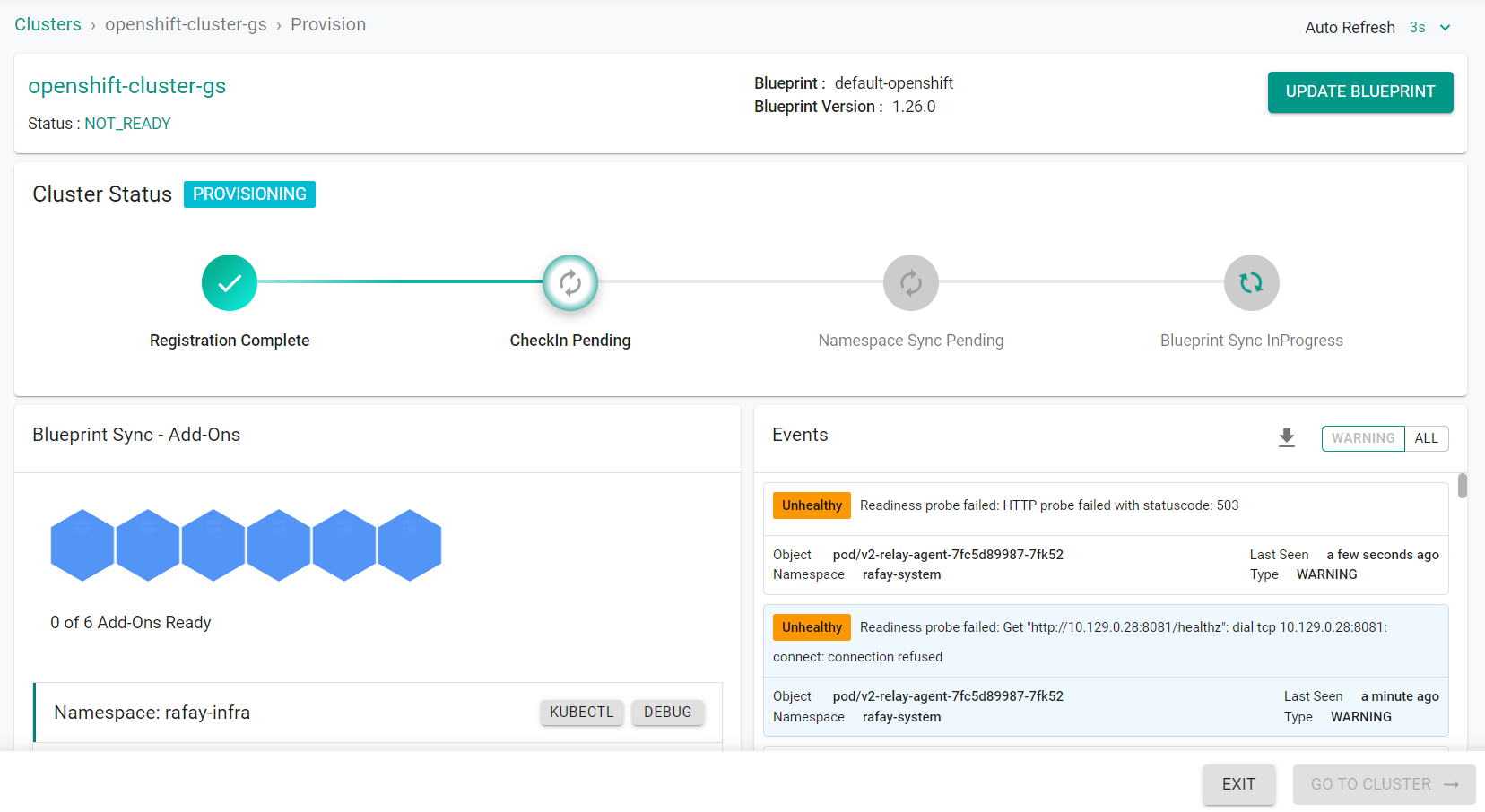Viewport: 1485px width, 812px height.
Task: Click the first Unhealthy event badge
Action: [812, 505]
